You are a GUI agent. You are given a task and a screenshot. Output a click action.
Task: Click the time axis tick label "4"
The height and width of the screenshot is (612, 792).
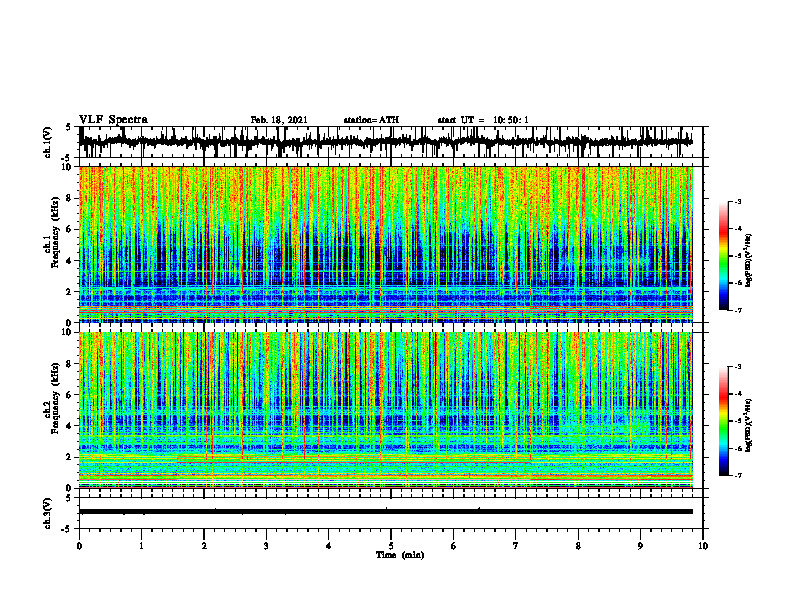[x=329, y=546]
